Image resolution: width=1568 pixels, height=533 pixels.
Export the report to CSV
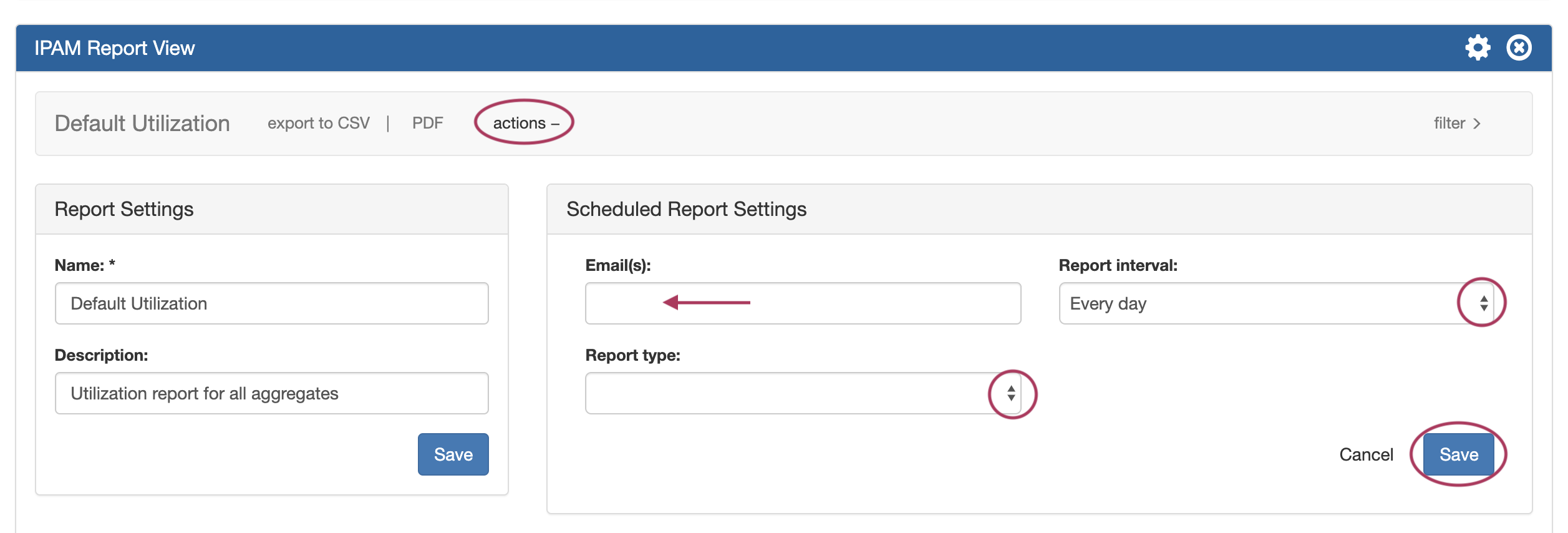click(318, 123)
